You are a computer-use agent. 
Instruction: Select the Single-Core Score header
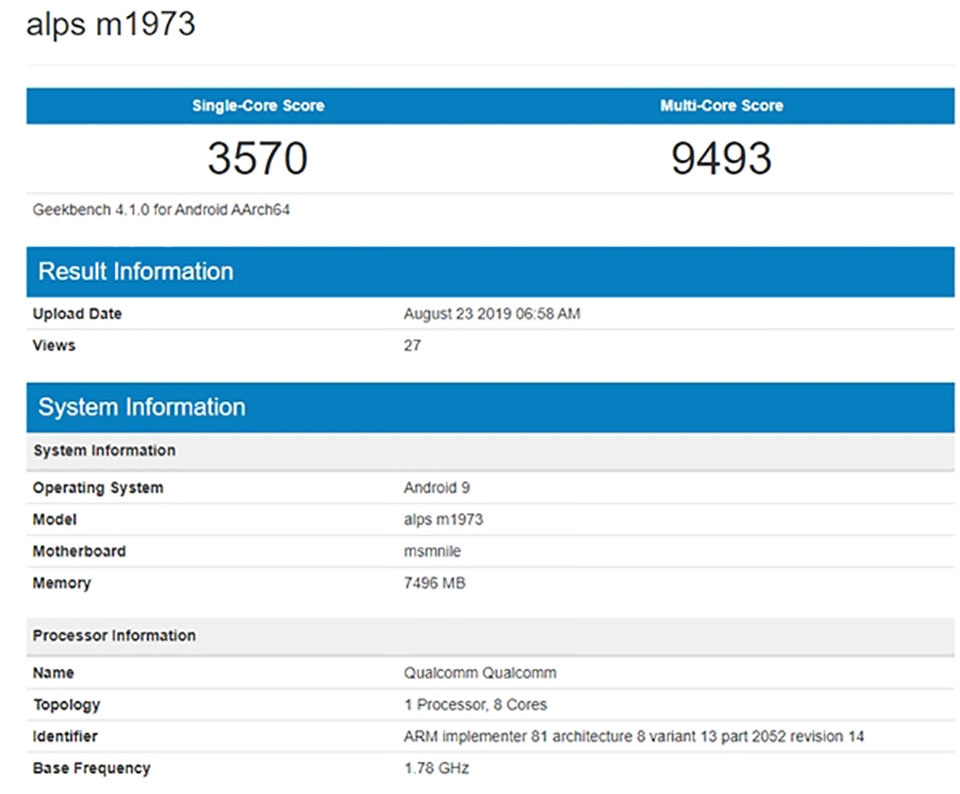(x=259, y=105)
